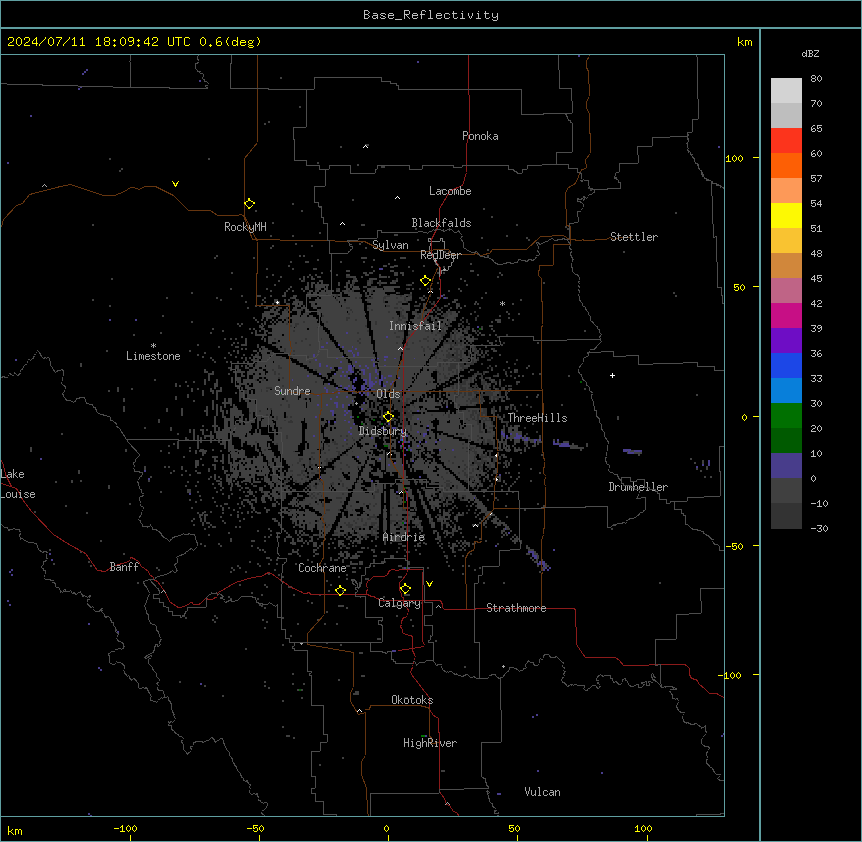Click the white plus marker north of Sundre

coord(278,302)
